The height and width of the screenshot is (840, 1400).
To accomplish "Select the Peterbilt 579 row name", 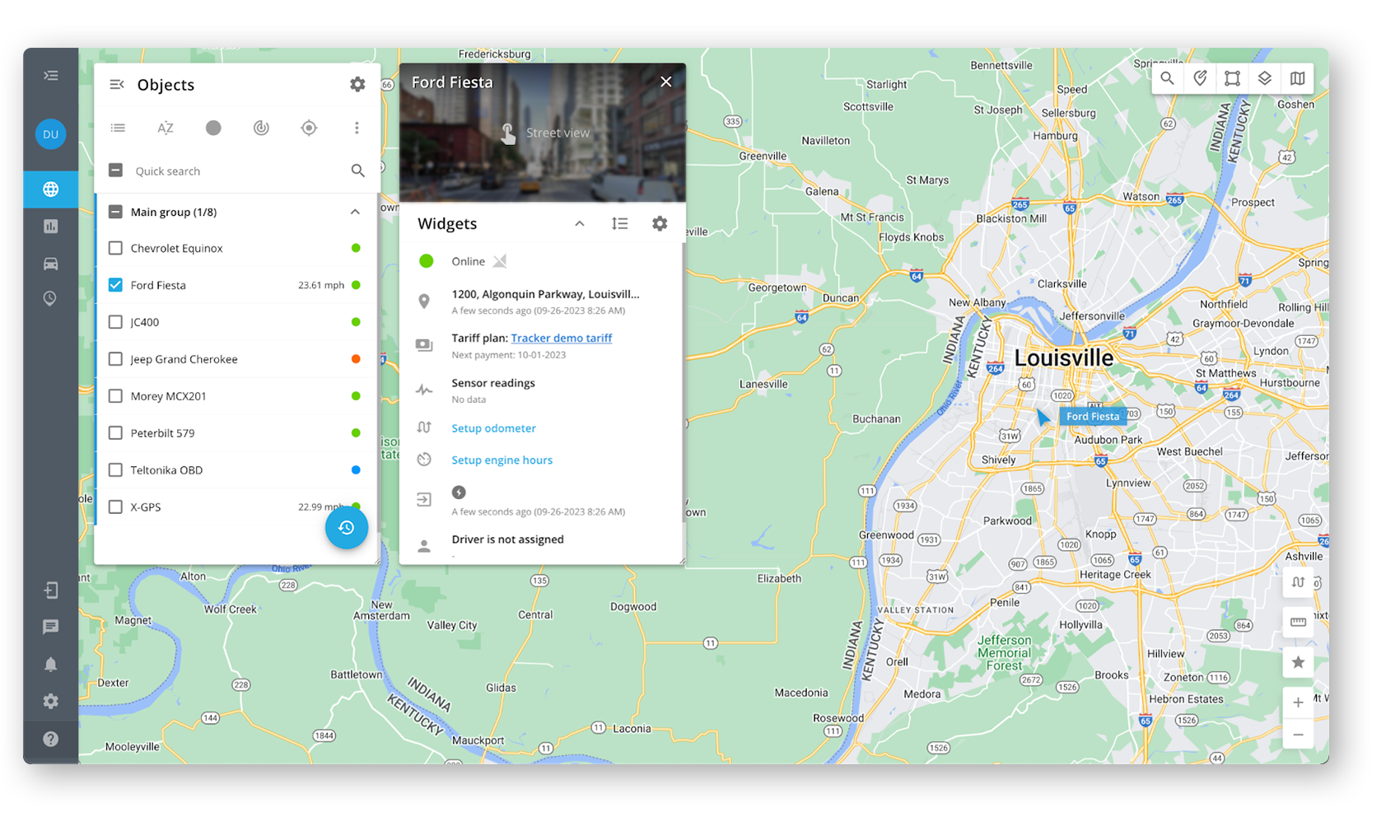I will (162, 433).
